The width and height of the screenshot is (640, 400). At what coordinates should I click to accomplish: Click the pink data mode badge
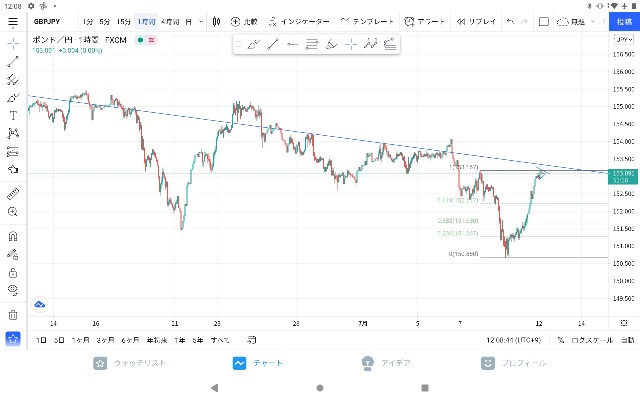point(152,40)
